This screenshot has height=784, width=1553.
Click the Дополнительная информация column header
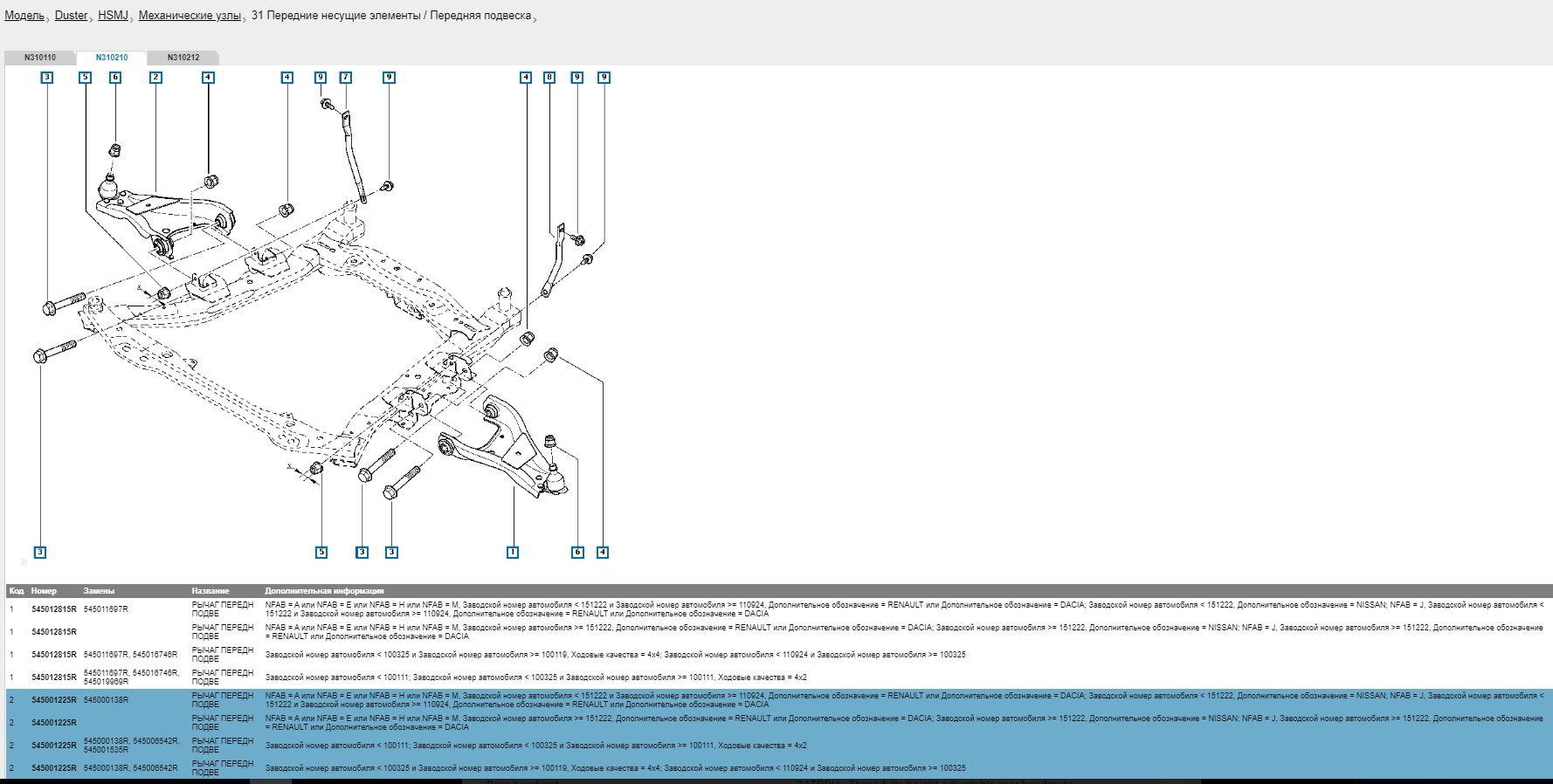(x=324, y=591)
